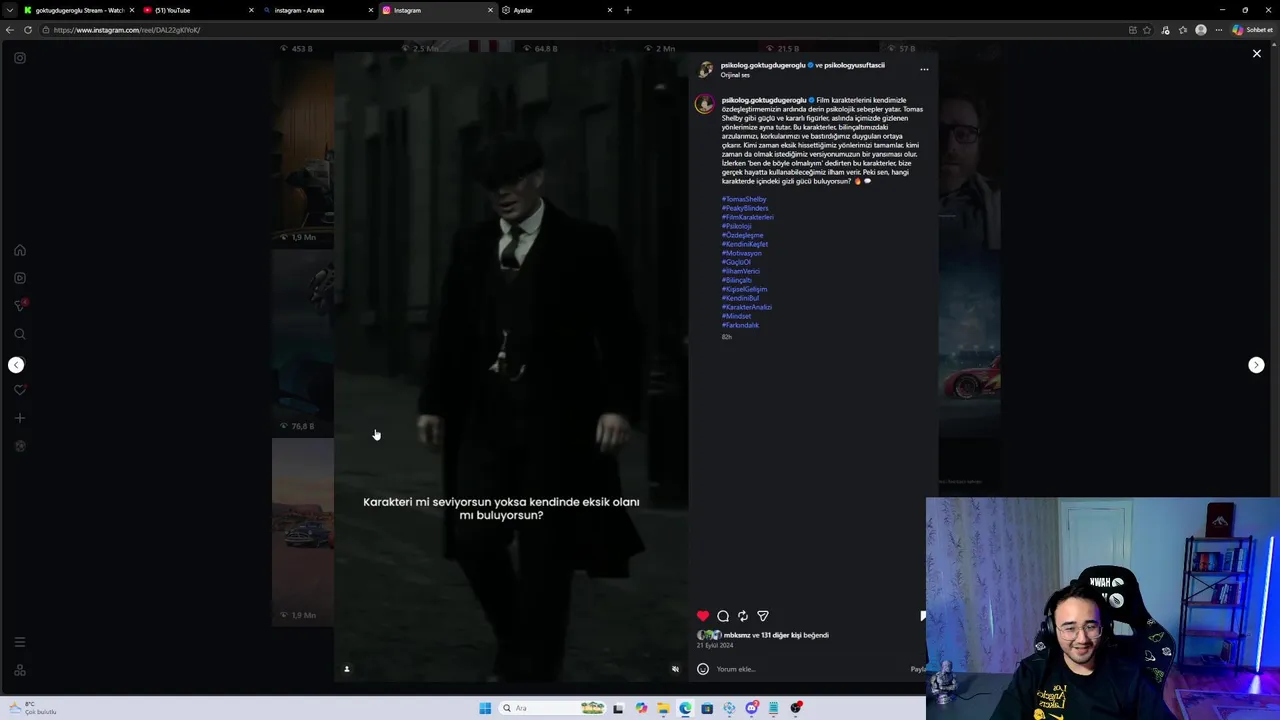Open the browser settings ellipsis menu
The width and height of the screenshot is (1280, 720).
coord(1218,30)
